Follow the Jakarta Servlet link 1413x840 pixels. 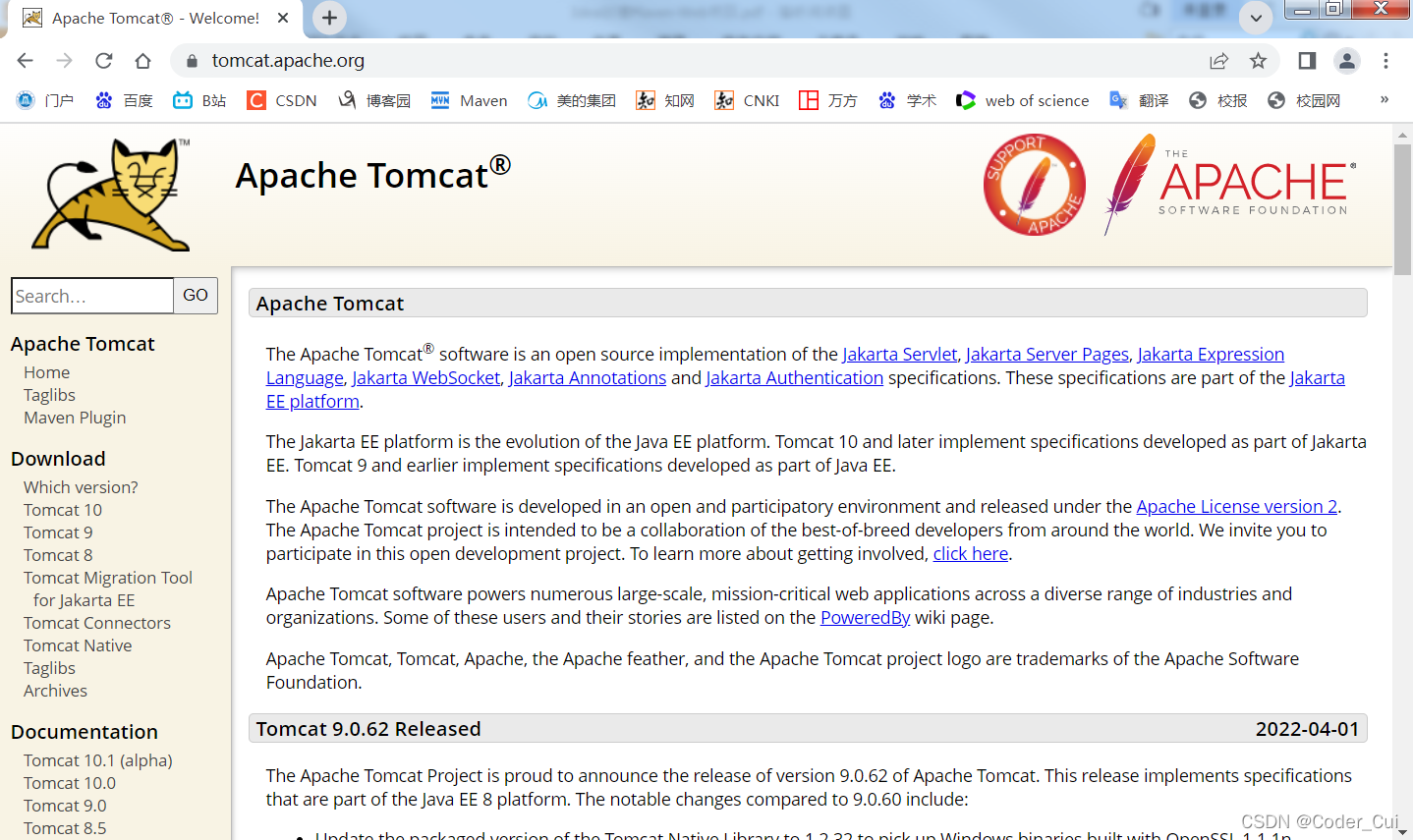(x=899, y=355)
